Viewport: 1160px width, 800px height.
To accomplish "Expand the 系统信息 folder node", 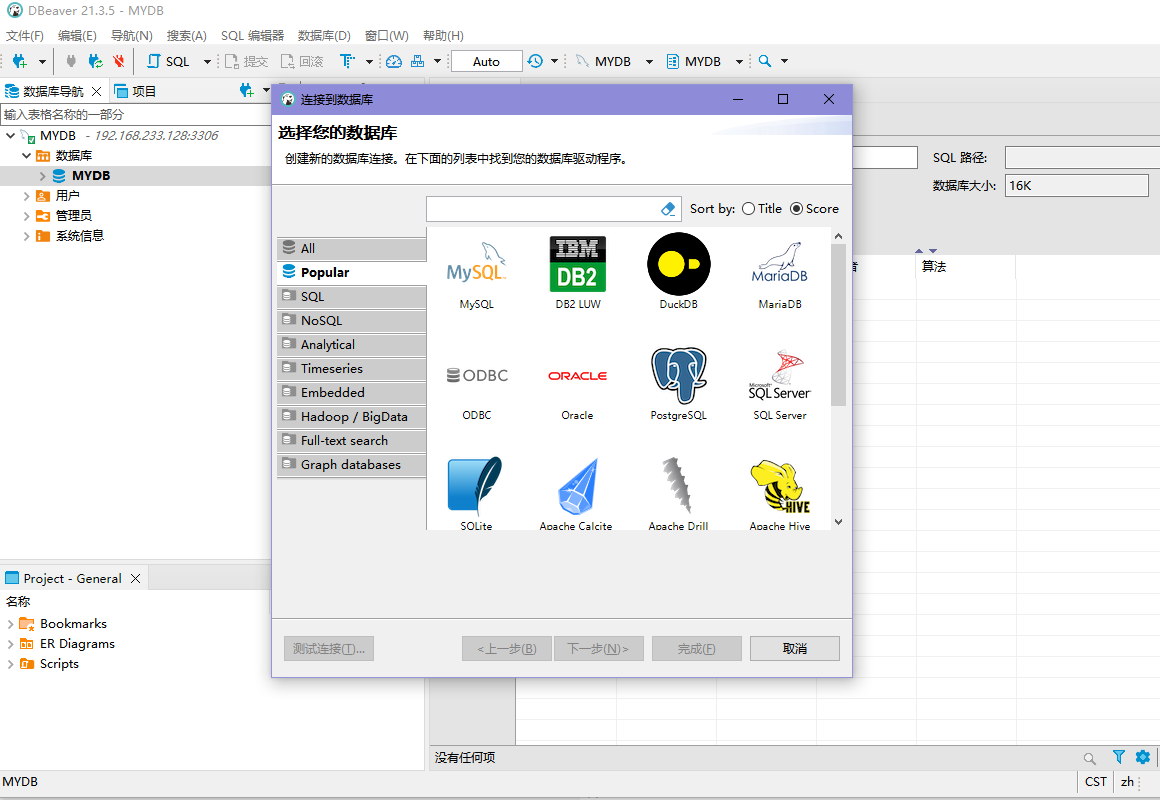I will 27,235.
